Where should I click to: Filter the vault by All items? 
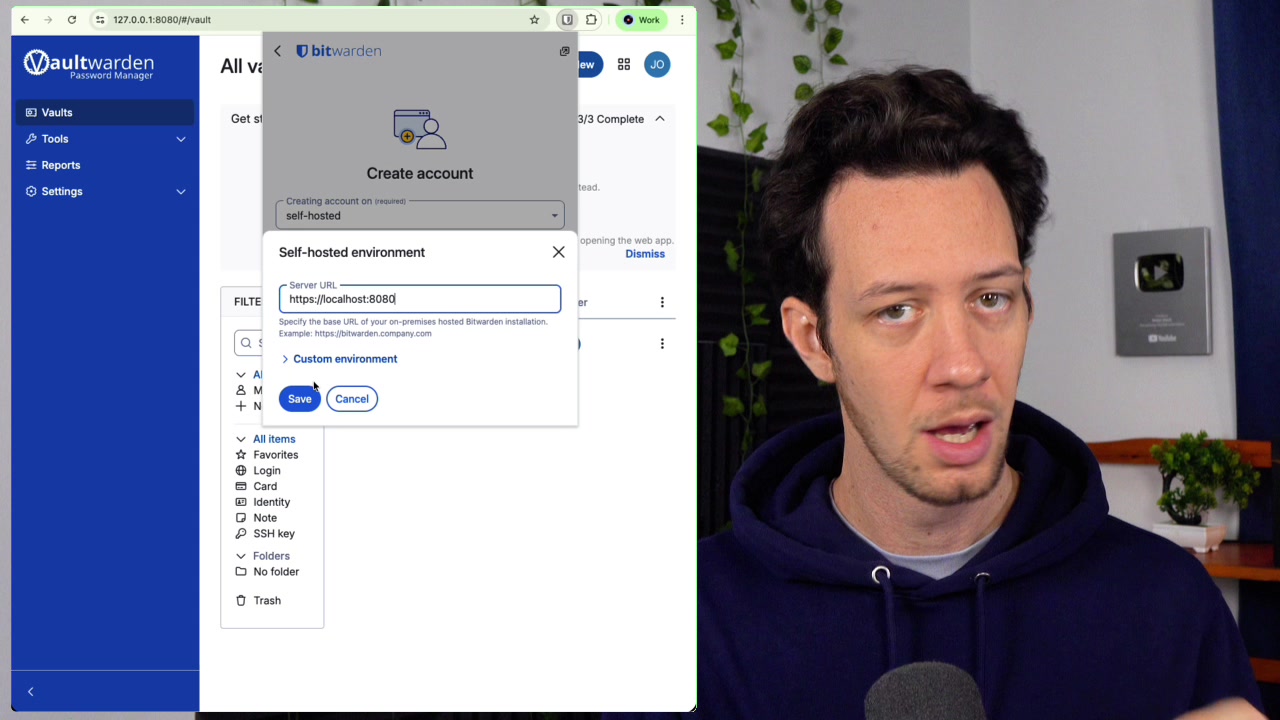(x=274, y=439)
